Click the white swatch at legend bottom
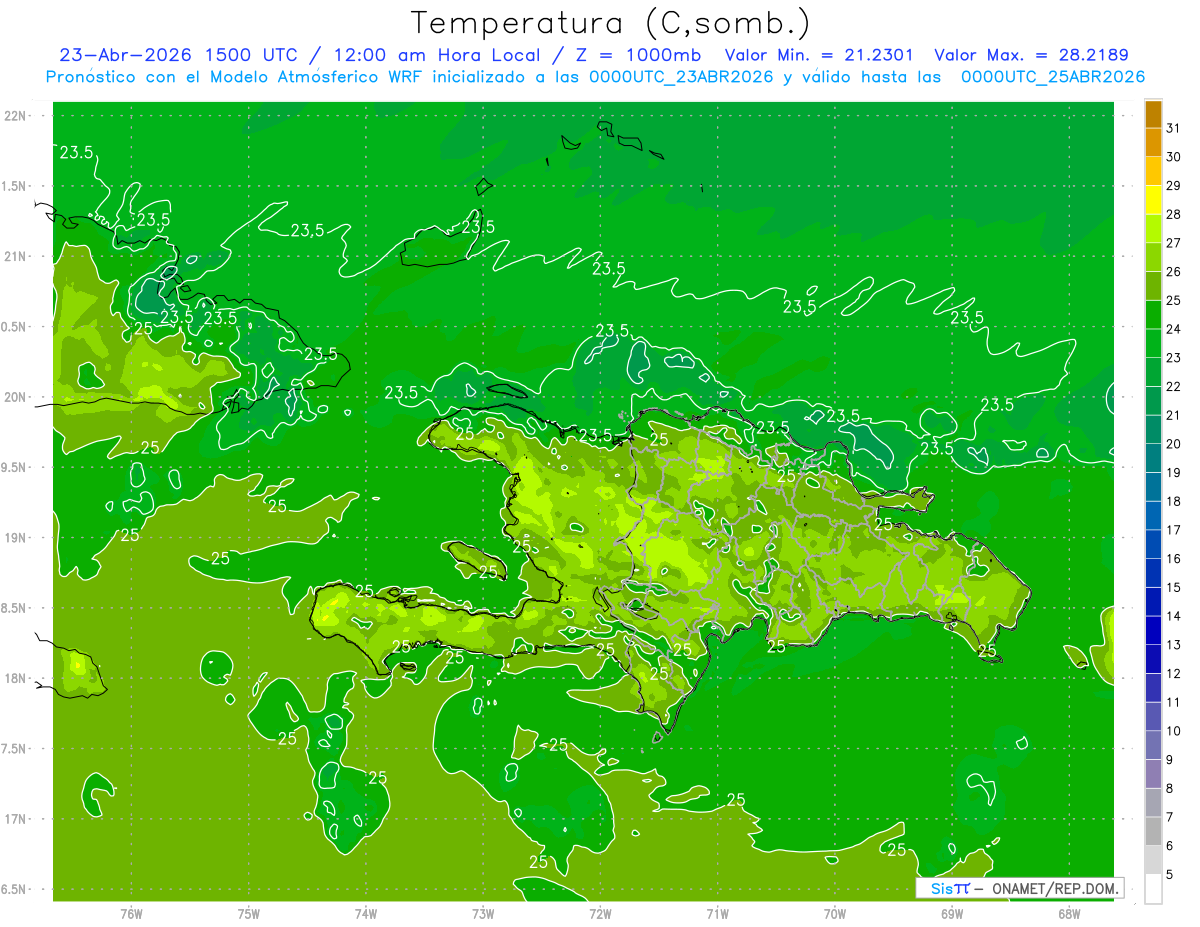Image resolution: width=1200 pixels, height=927 pixels. click(x=1153, y=889)
